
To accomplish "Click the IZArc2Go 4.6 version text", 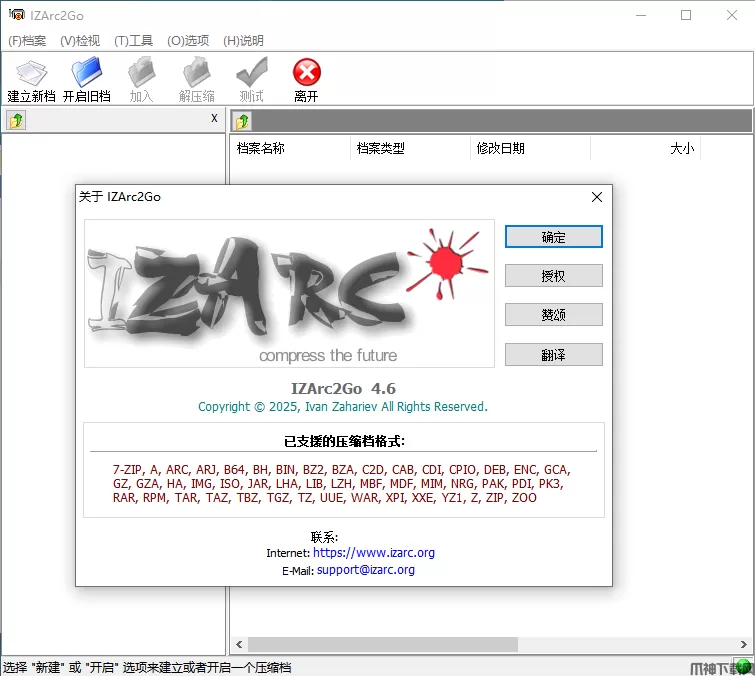I will tap(343, 389).
